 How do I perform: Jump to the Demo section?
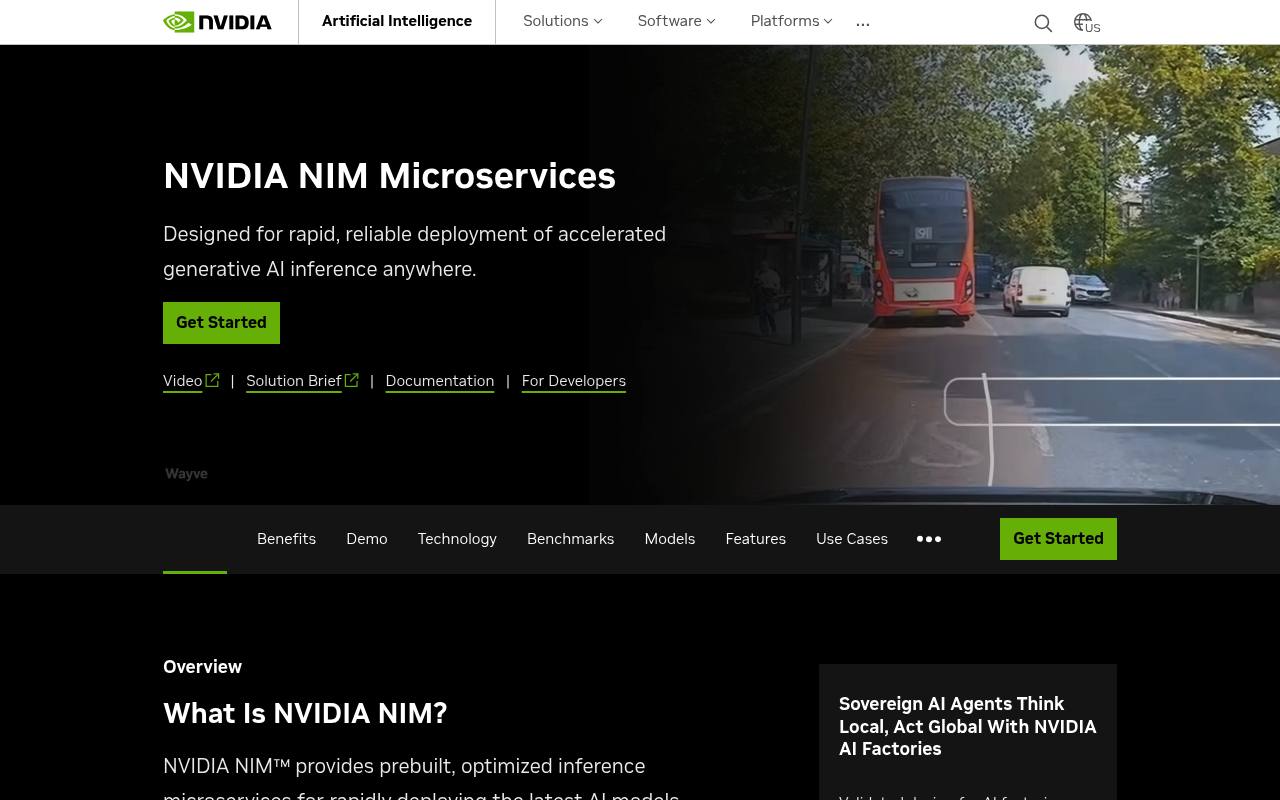pyautogui.click(x=367, y=539)
